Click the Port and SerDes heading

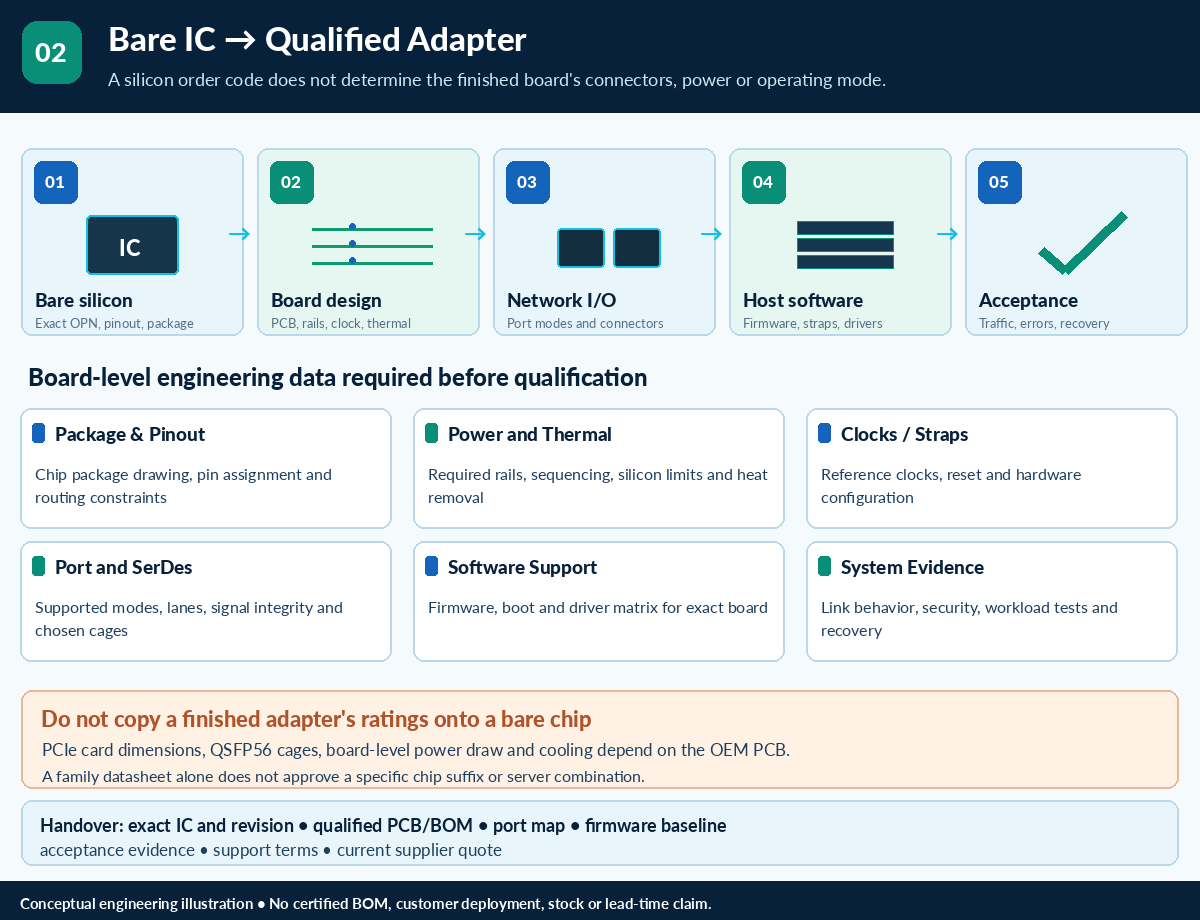click(124, 567)
